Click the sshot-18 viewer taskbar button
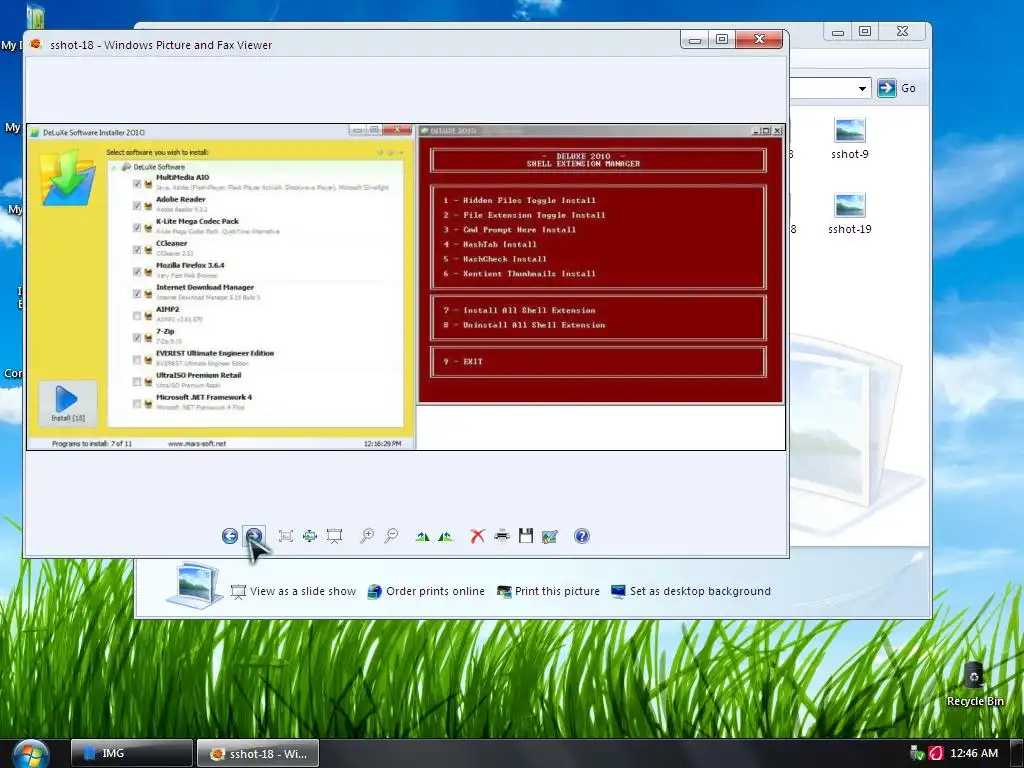Image resolution: width=1024 pixels, height=768 pixels. 258,753
